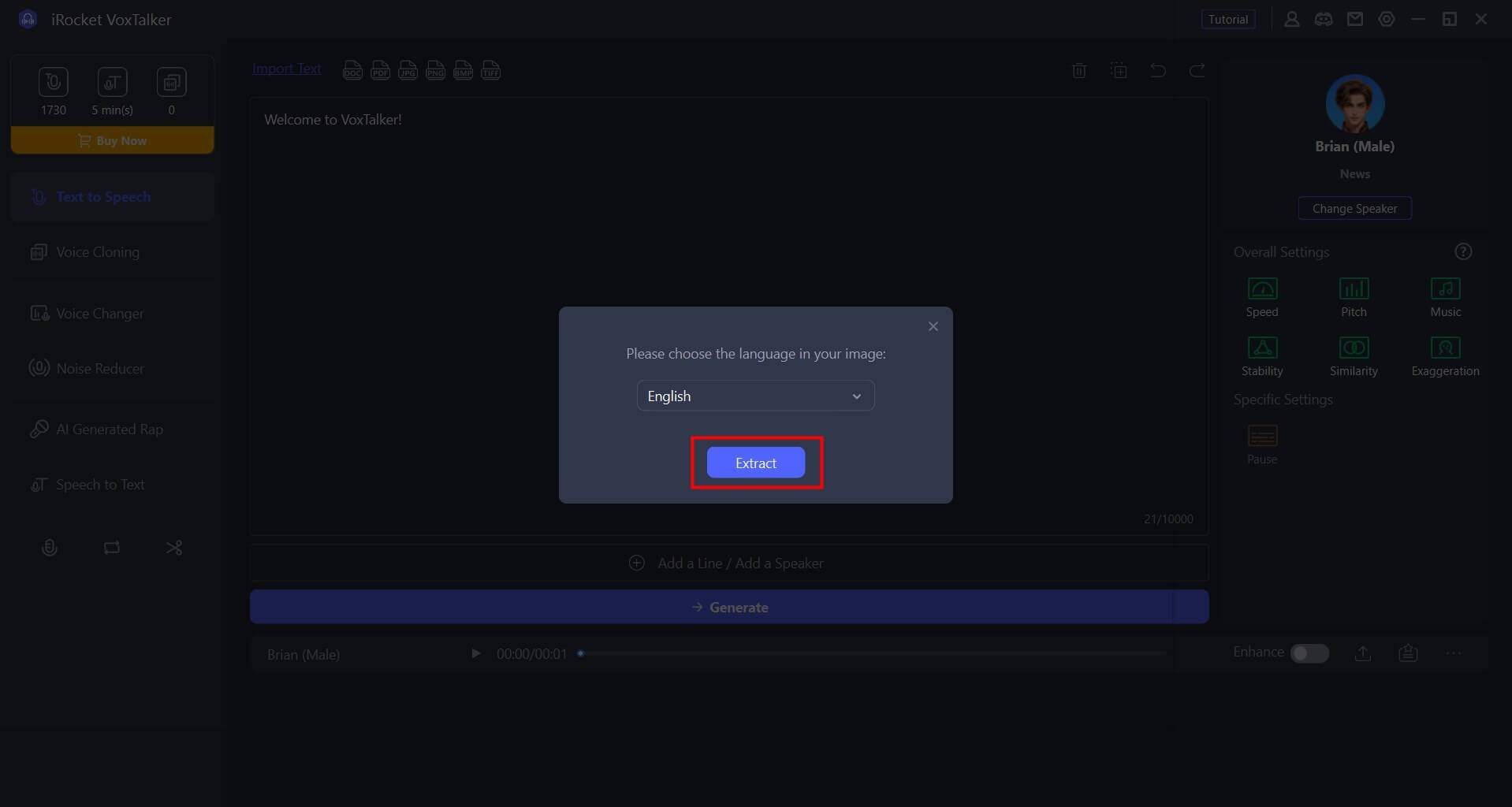Click the Change Speaker button
This screenshot has height=807, width=1512.
point(1354,208)
